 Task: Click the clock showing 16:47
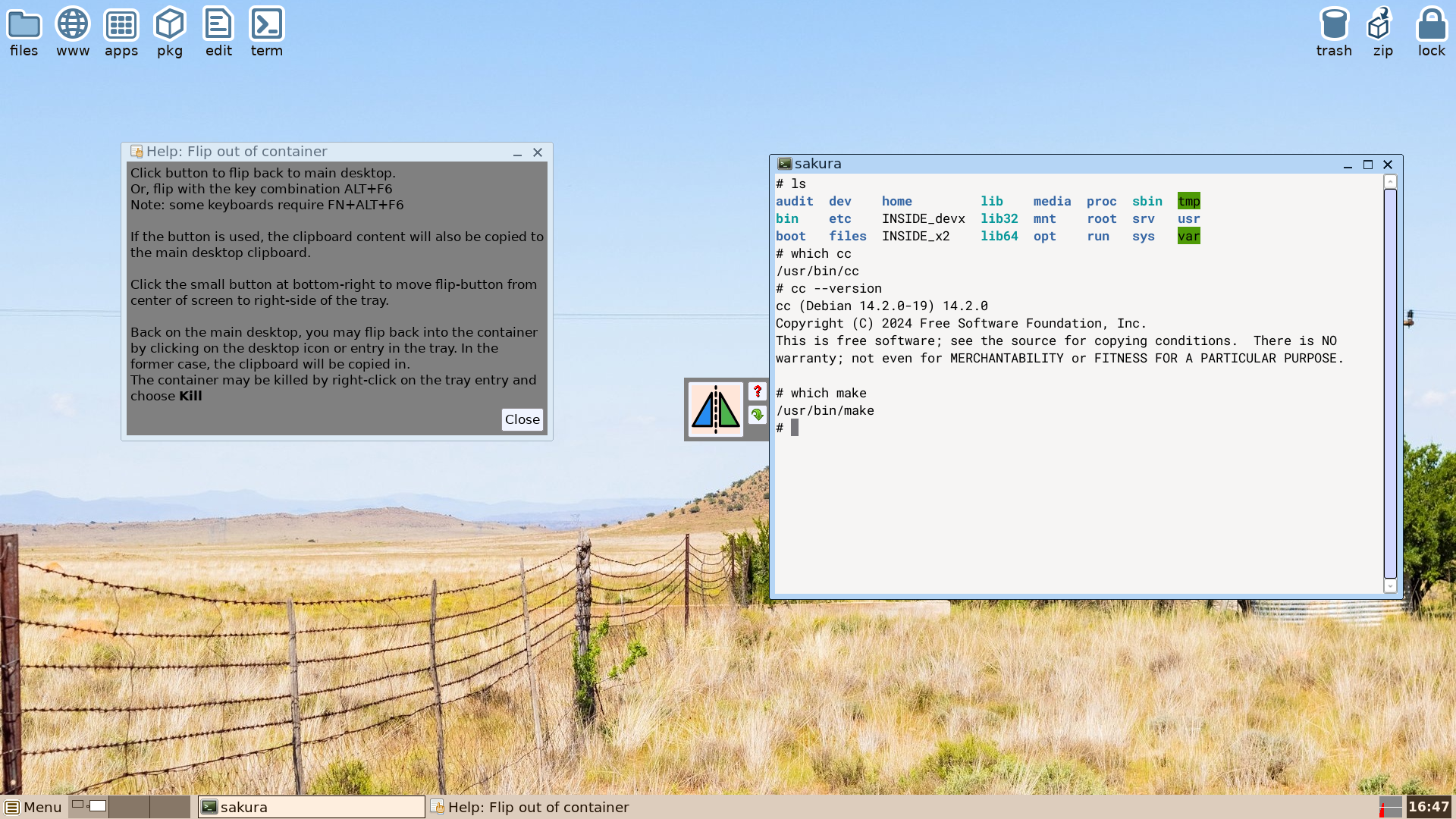[1429, 807]
